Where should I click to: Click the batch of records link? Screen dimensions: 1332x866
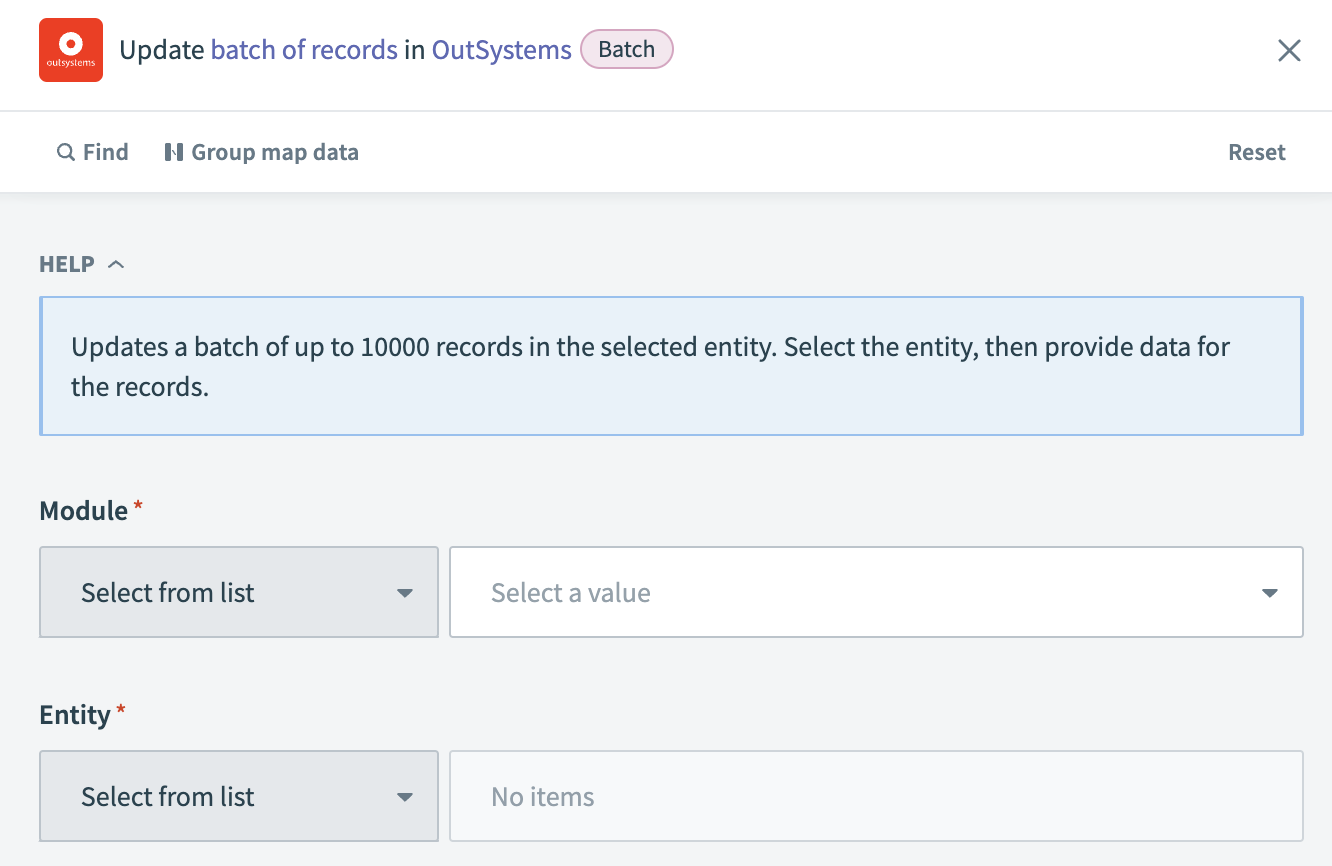(304, 50)
